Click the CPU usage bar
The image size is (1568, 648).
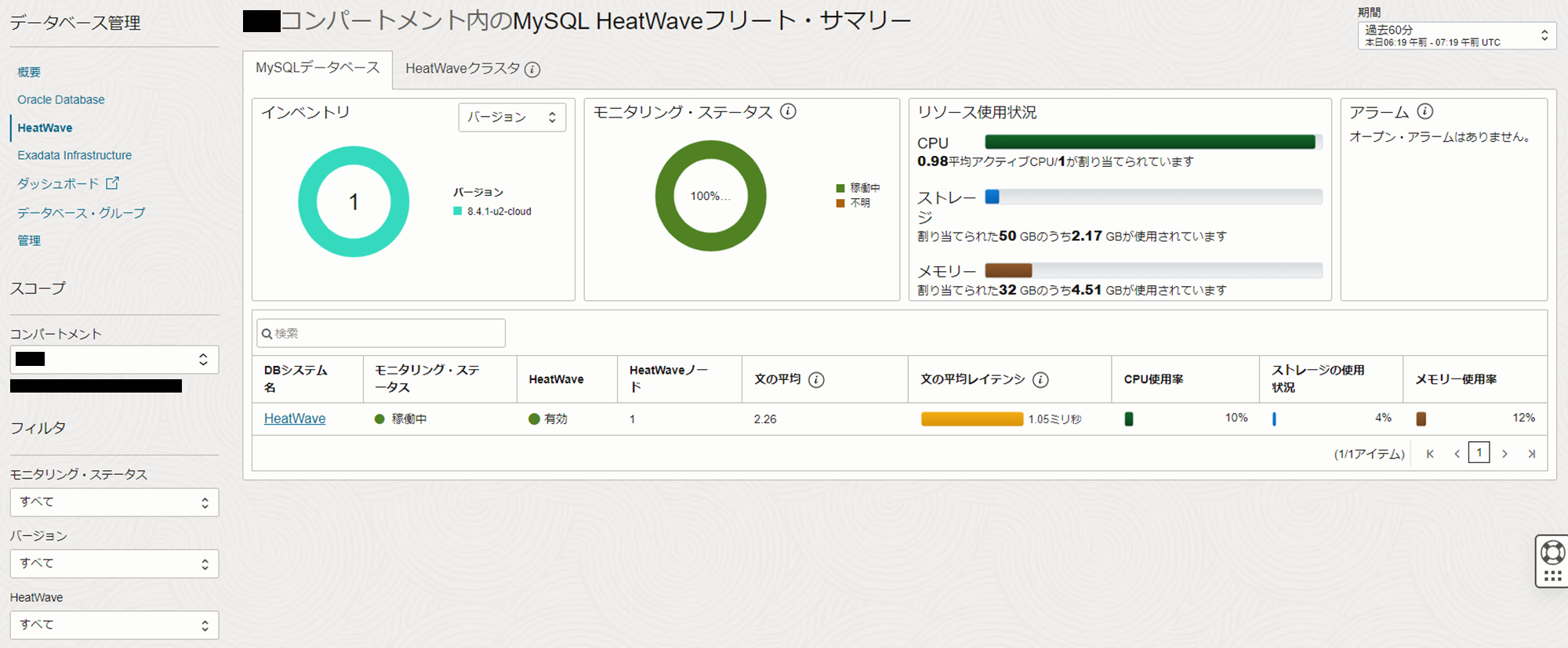(x=1153, y=142)
